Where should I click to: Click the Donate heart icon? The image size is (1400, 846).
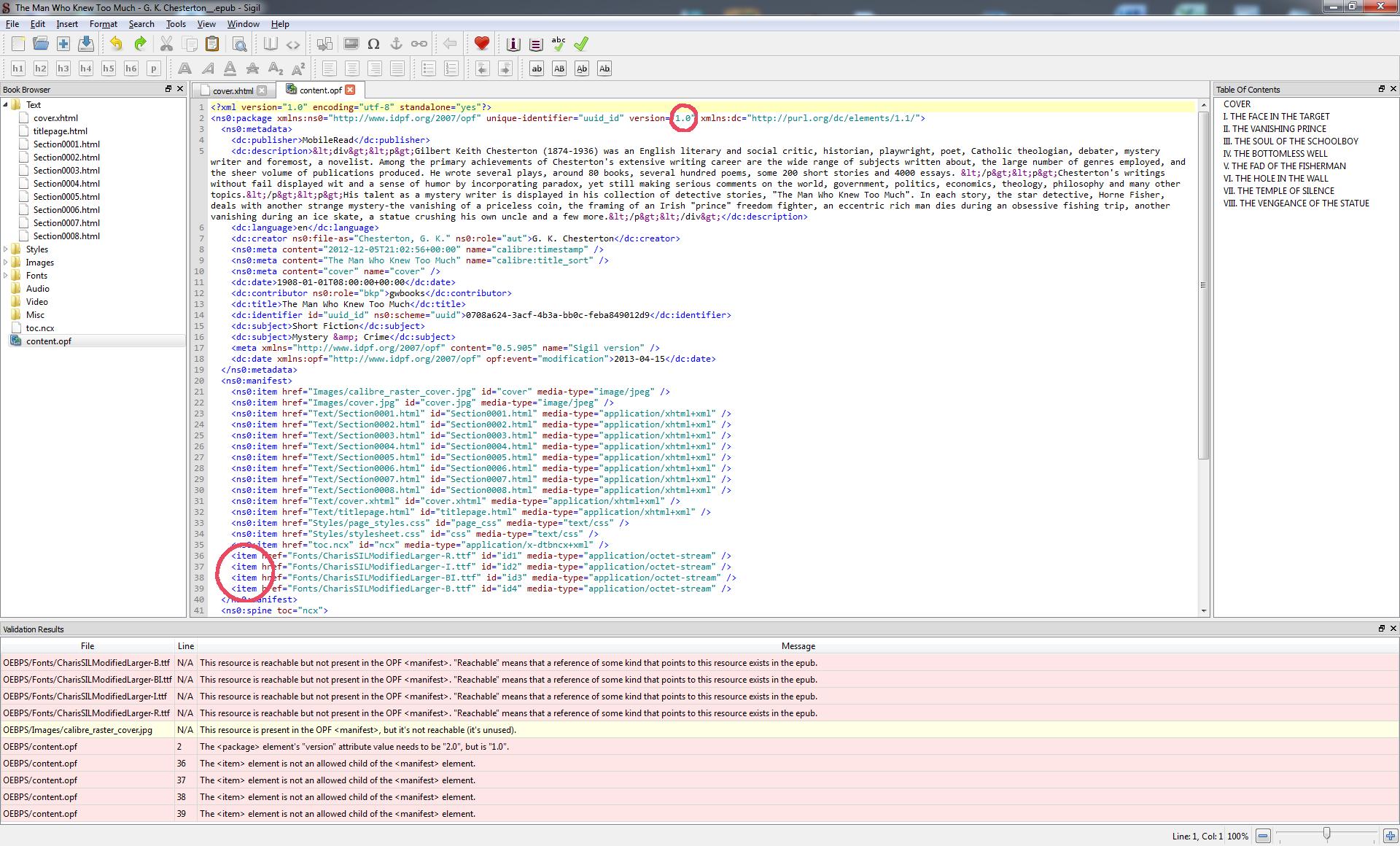481,44
